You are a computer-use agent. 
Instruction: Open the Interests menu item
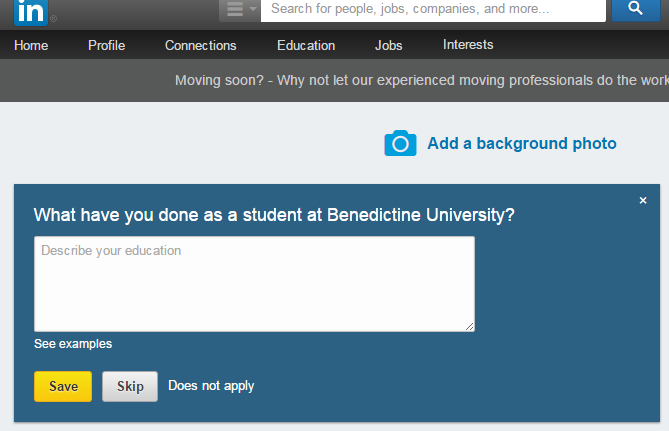468,44
